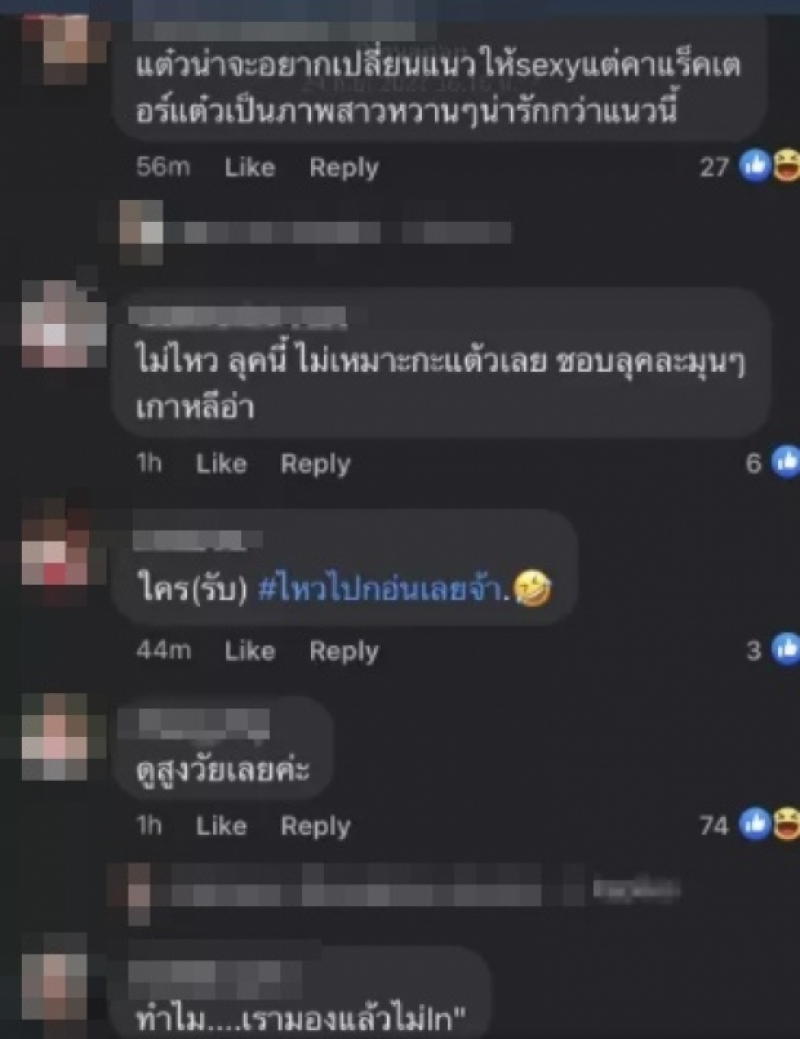800x1039 pixels.
Task: Open the #ไหวไปก่อนเลยจ้า hashtag link
Action: pyautogui.click(x=383, y=588)
